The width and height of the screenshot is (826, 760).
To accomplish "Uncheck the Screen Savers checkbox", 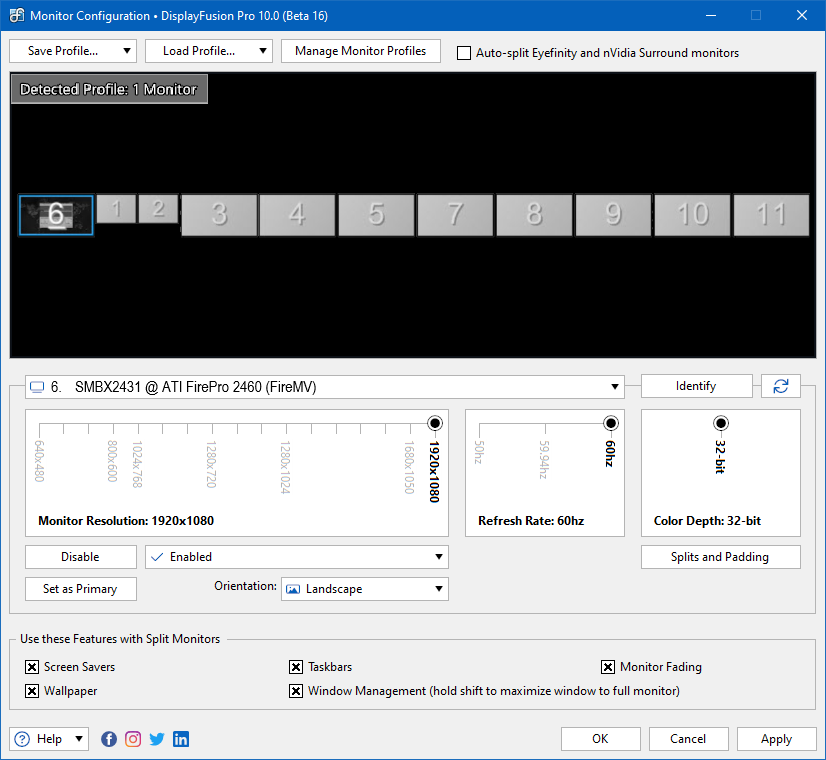I will (32, 667).
